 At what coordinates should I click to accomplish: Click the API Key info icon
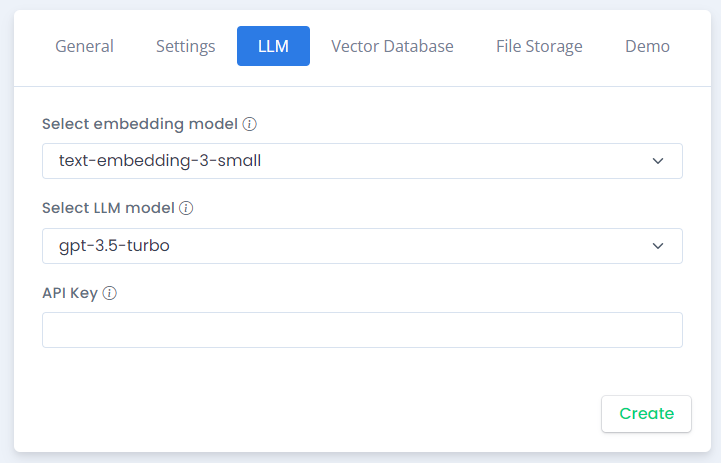click(x=109, y=293)
